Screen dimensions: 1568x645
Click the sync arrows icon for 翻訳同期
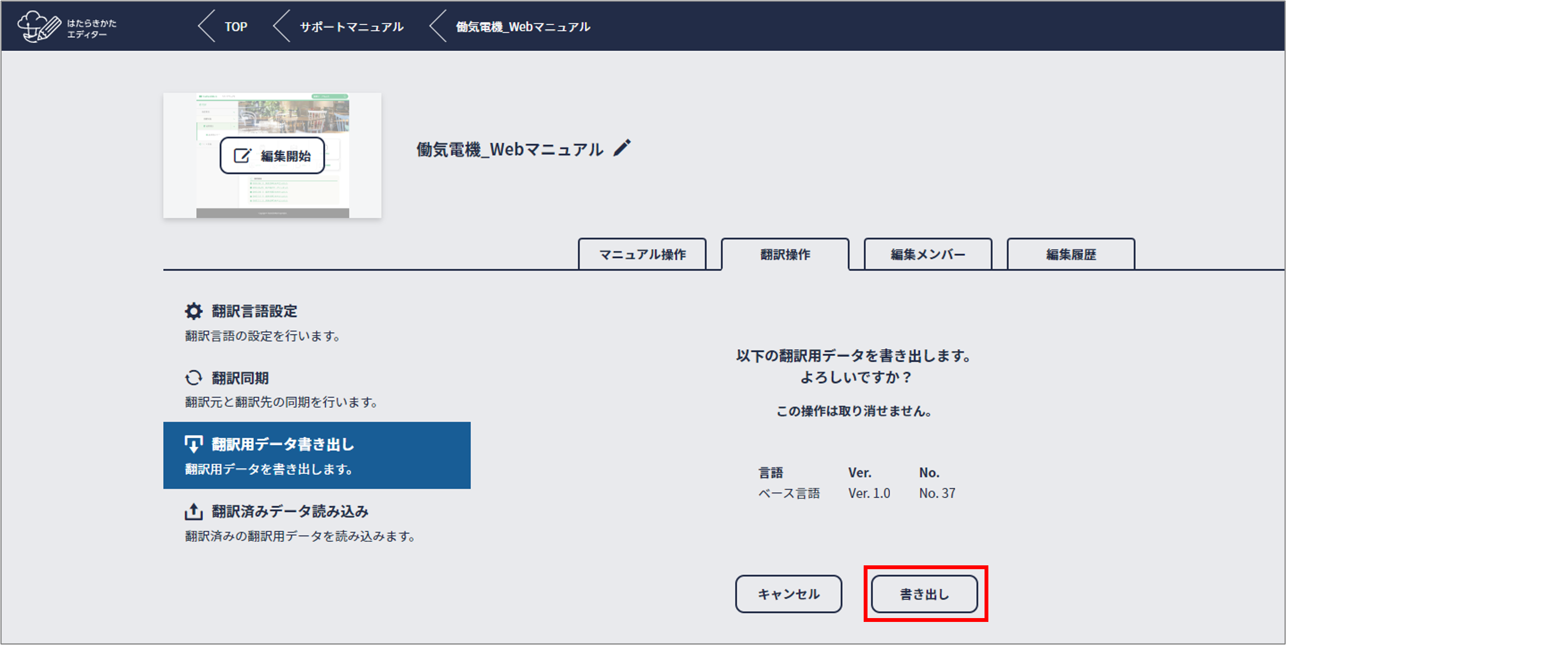[x=193, y=378]
